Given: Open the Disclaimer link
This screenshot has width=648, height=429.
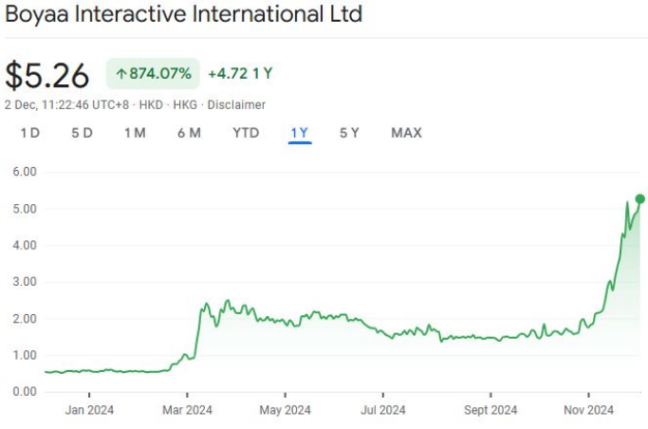Looking at the screenshot, I should (237, 104).
